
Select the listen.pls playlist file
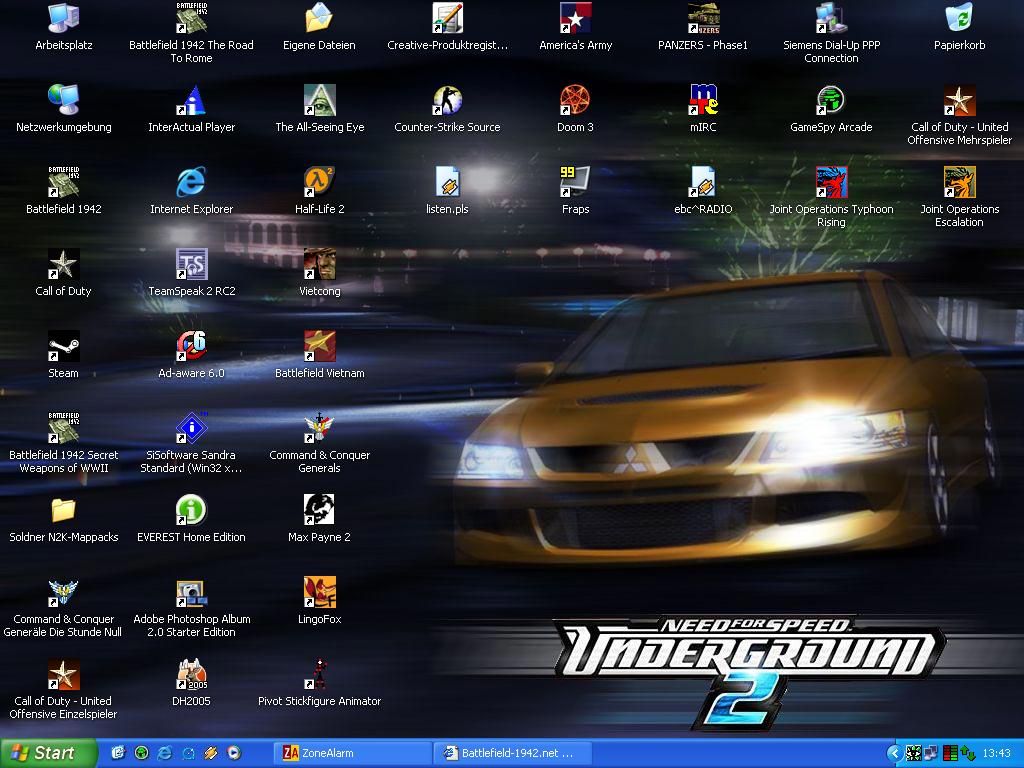447,183
